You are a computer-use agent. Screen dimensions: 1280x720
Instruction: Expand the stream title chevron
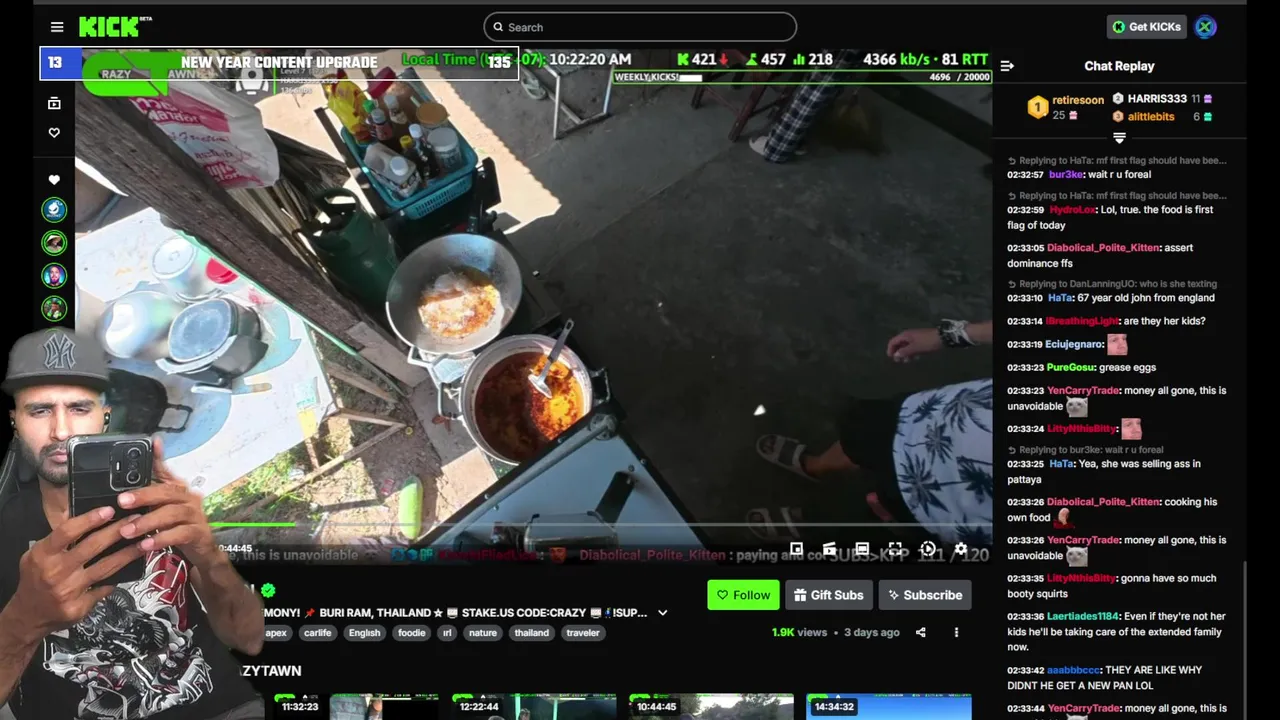tap(662, 613)
